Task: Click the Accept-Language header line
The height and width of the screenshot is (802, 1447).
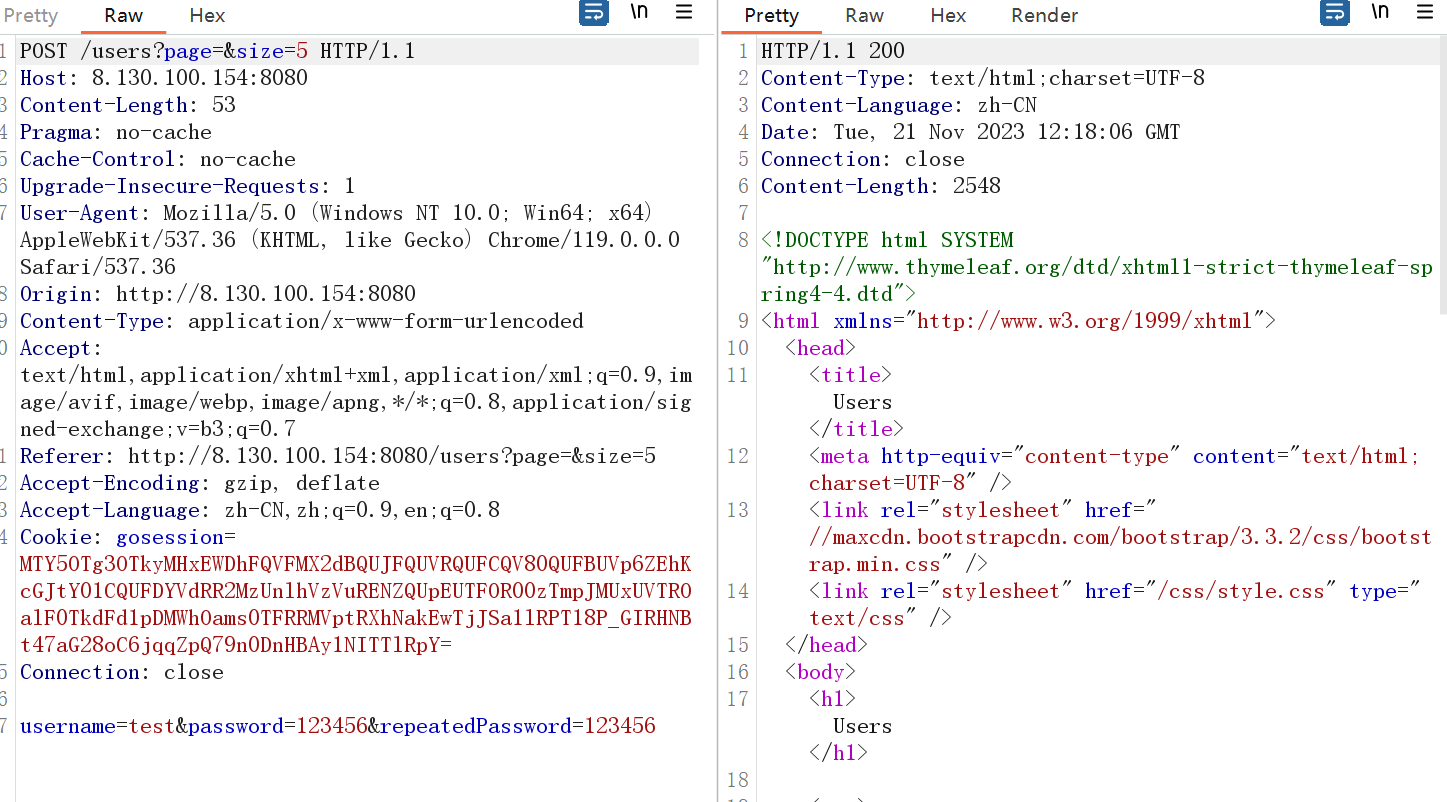Action: (260, 510)
